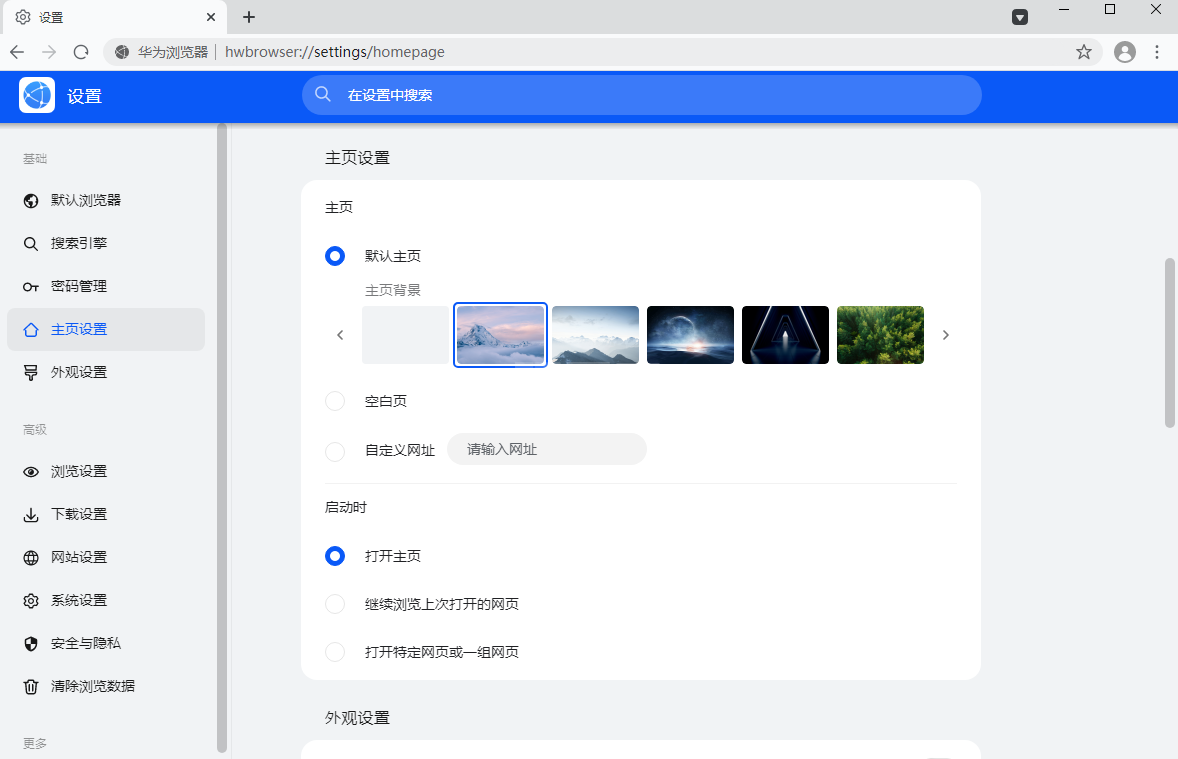Choose the pink snowy mountain background
Viewport: 1178px width, 759px height.
500,335
